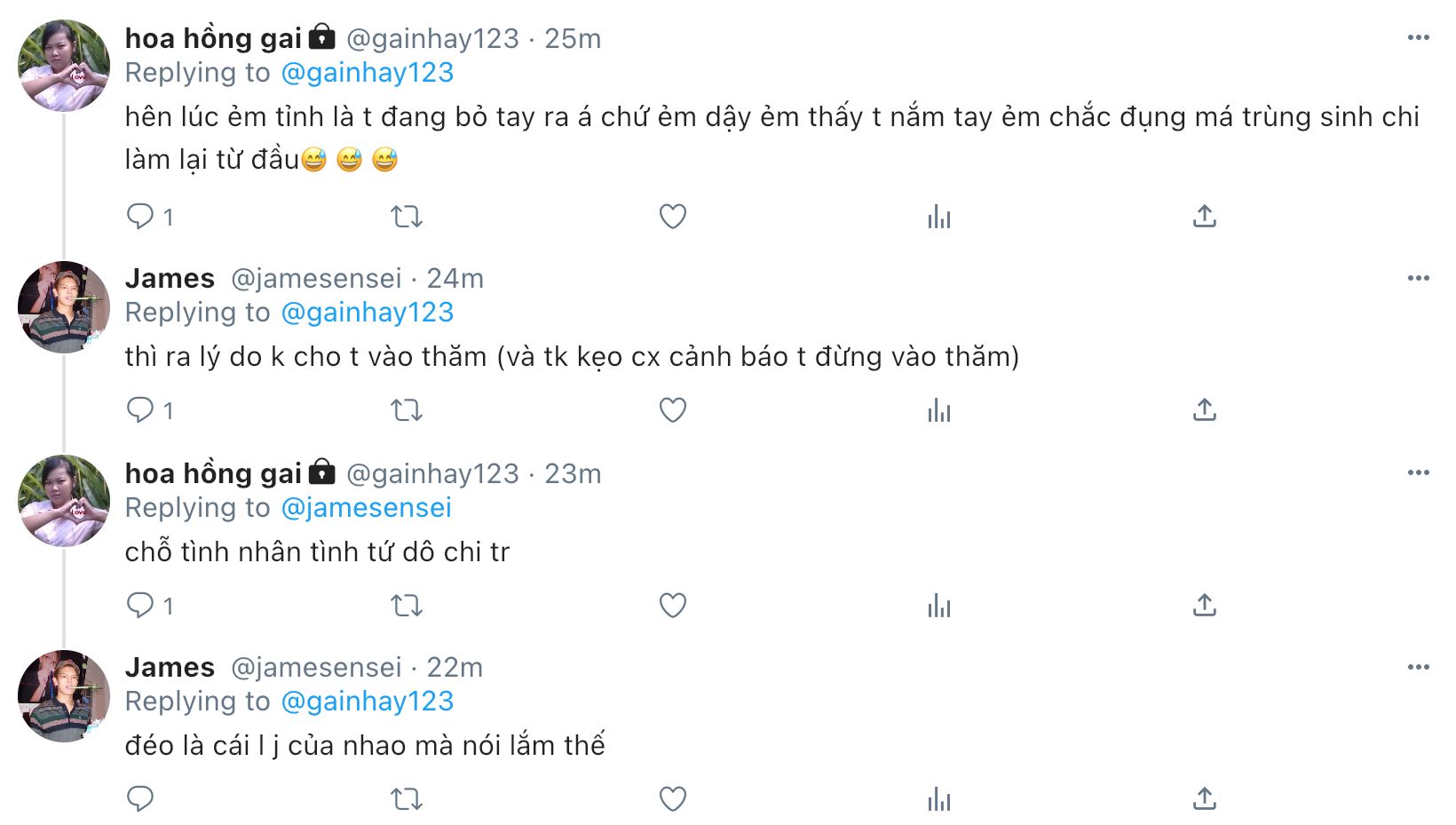This screenshot has height=825, width=1456.
Task: Retweet the 25m hoa hồng gai tweet
Action: point(407,216)
